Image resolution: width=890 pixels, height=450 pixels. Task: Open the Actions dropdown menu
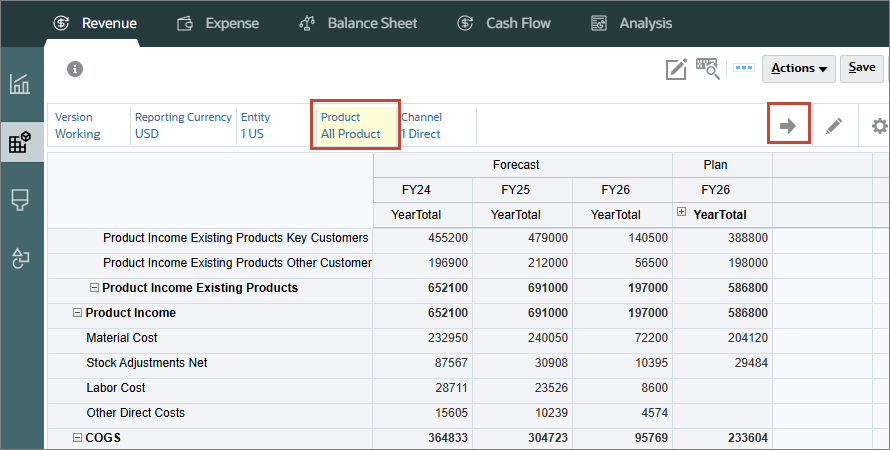799,69
